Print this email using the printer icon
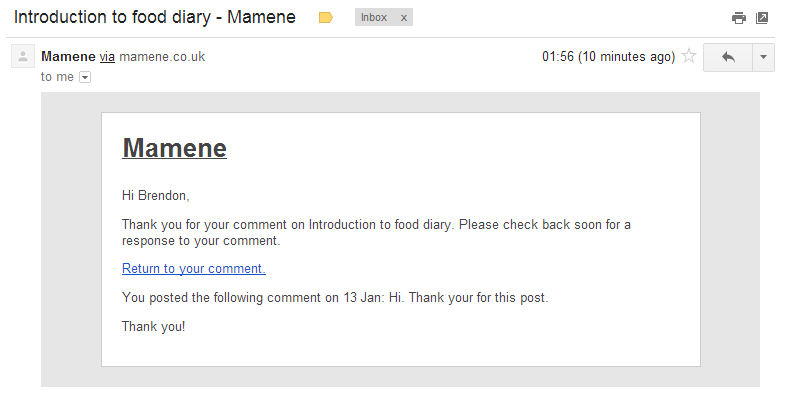This screenshot has width=789, height=407. click(739, 18)
